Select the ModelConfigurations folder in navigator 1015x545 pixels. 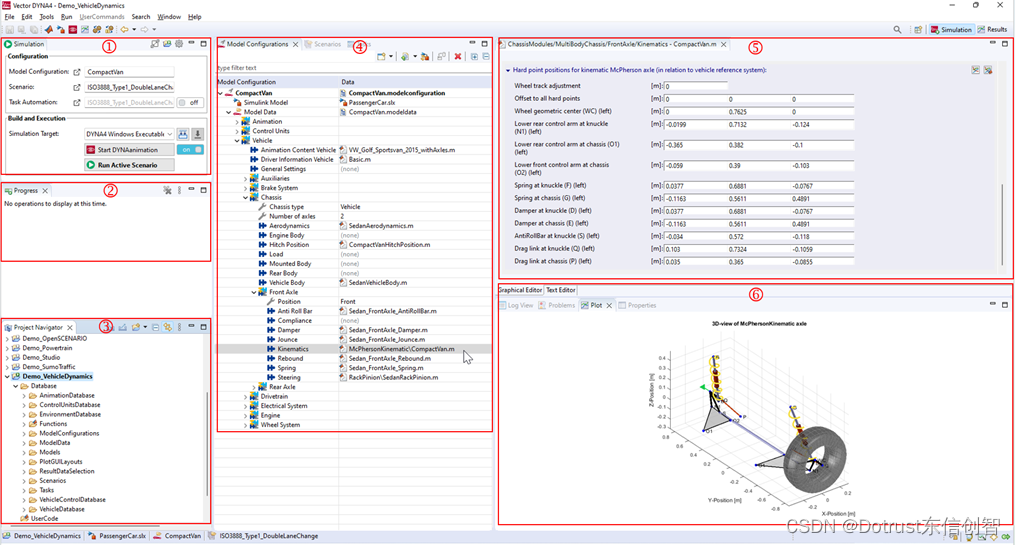[x=69, y=434]
